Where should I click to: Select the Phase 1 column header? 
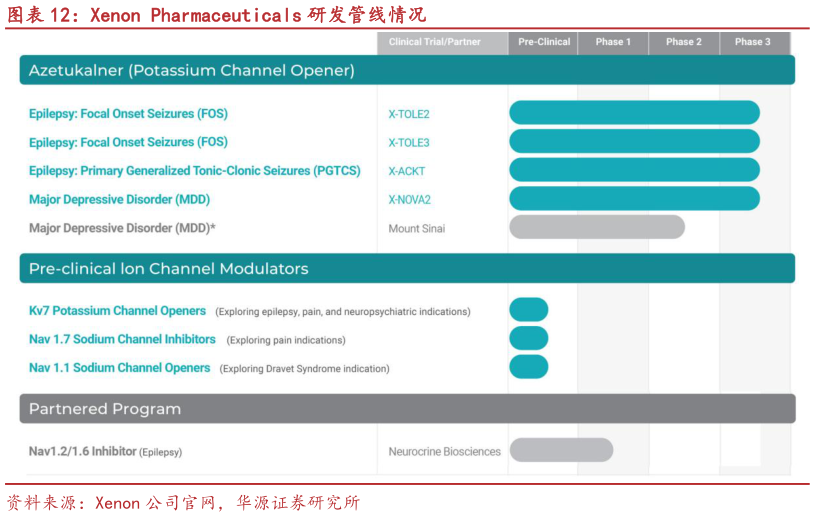pyautogui.click(x=613, y=43)
